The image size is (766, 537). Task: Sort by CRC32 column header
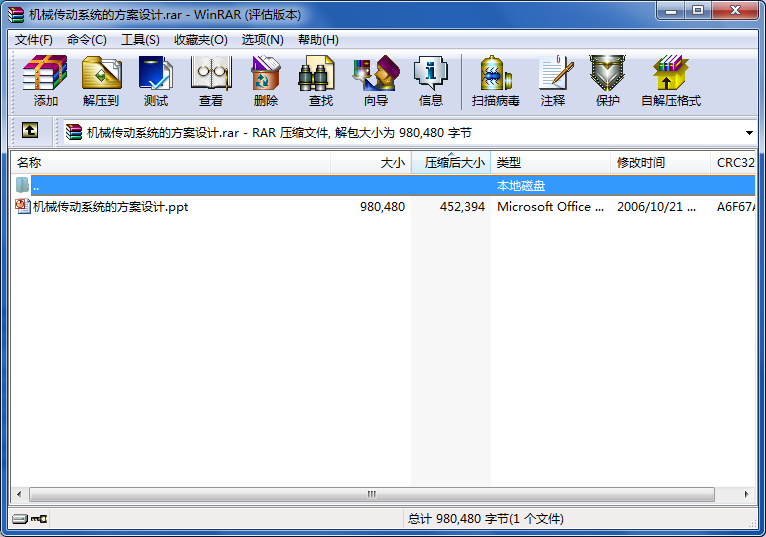[734, 163]
